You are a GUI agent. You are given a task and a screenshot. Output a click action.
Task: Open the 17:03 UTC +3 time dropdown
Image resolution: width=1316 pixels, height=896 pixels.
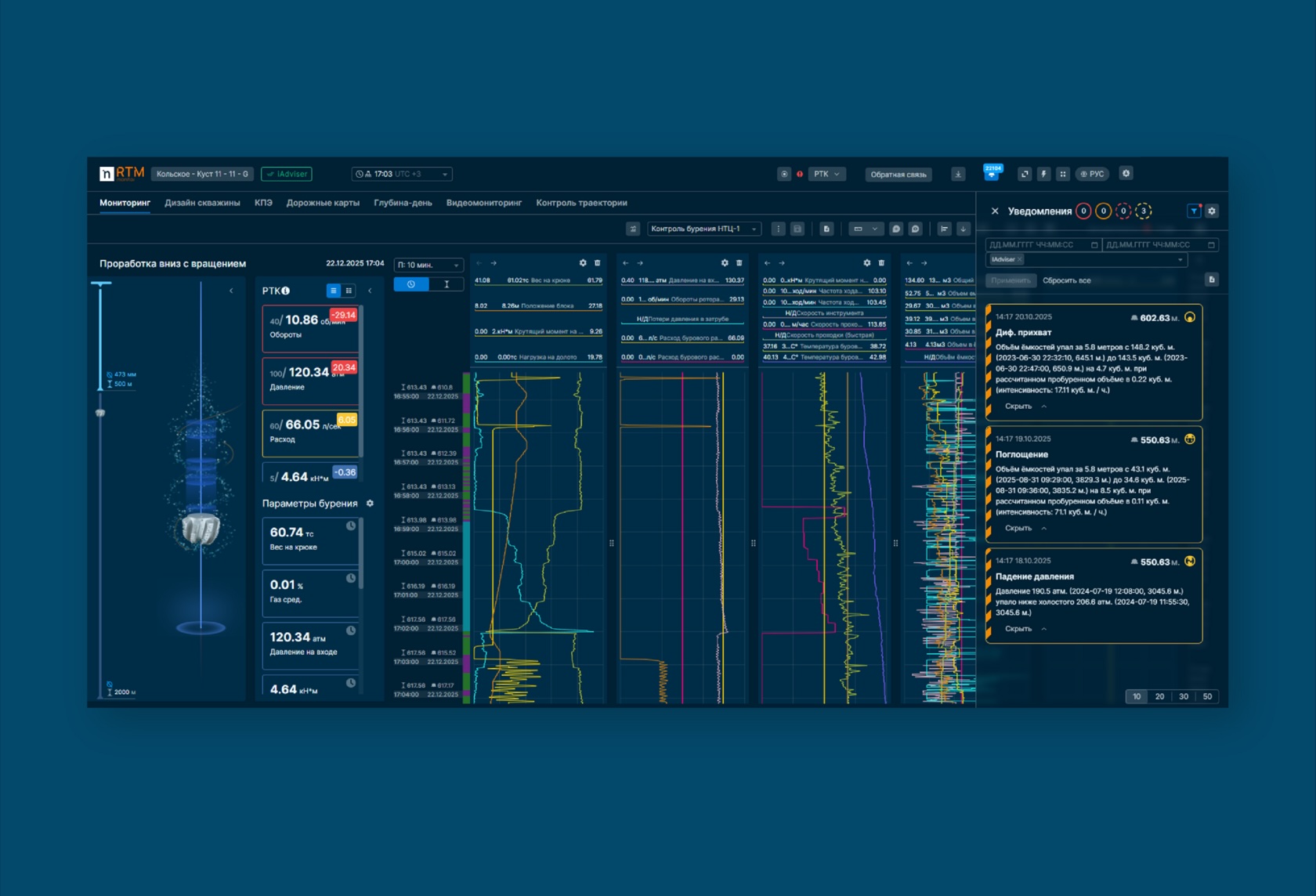click(x=401, y=174)
